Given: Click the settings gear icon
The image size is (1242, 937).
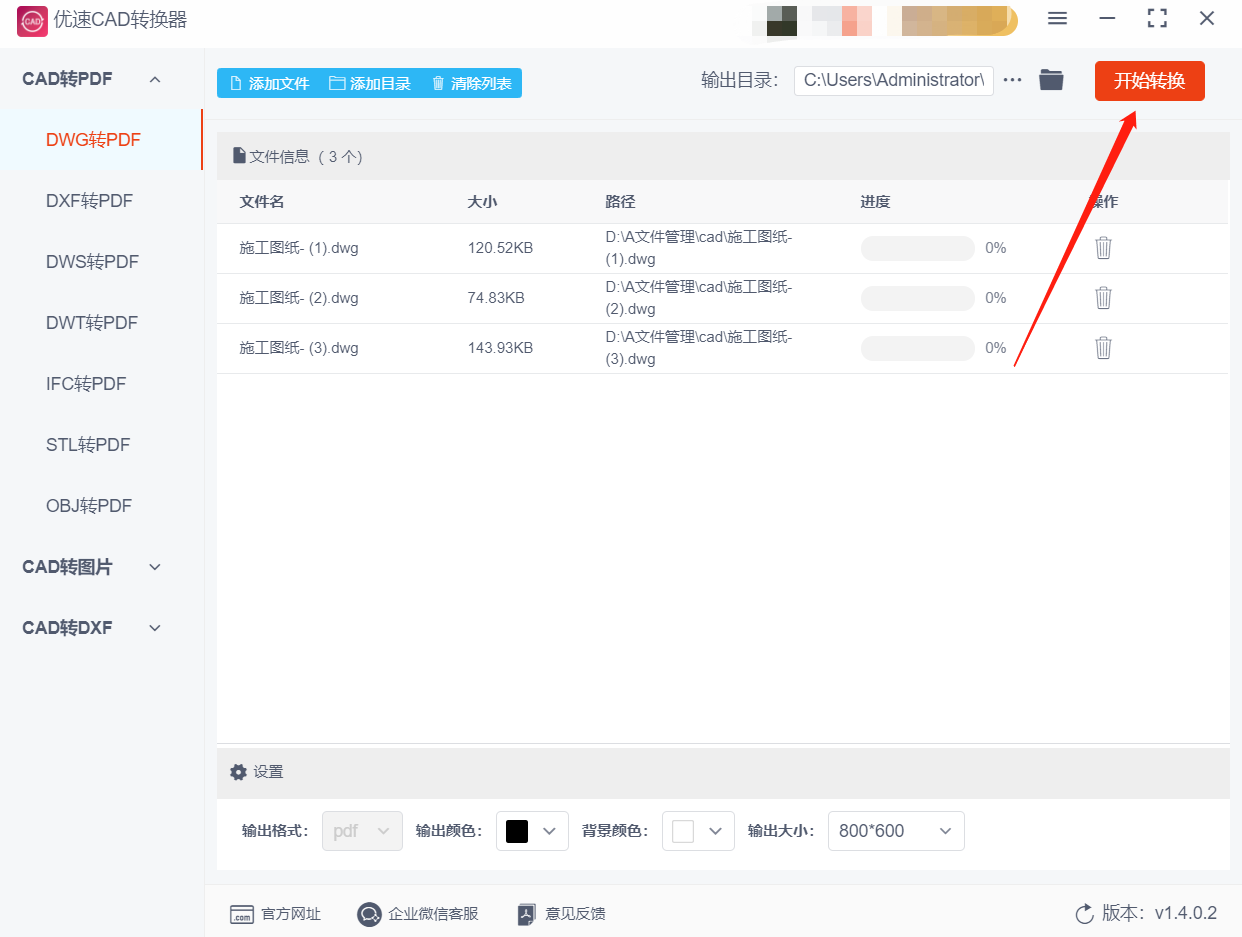Looking at the screenshot, I should click(x=238, y=772).
